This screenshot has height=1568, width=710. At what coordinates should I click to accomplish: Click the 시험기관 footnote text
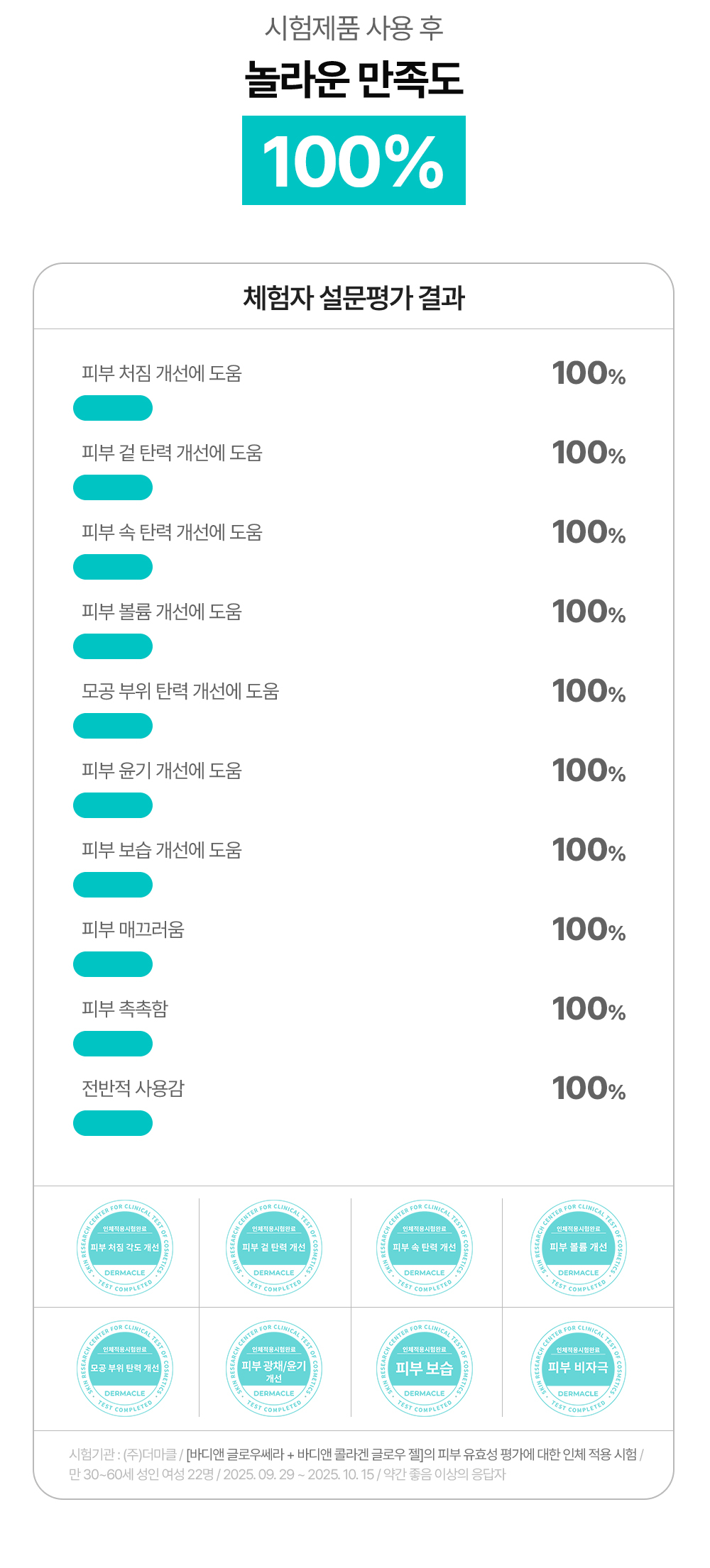click(355, 1464)
